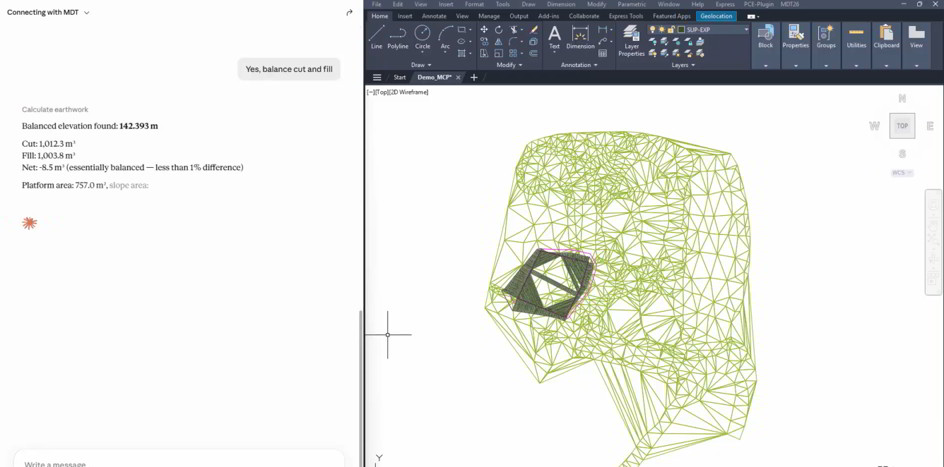Choose the Rectangle tool in Draw panel
The image size is (944, 467).
461,29
